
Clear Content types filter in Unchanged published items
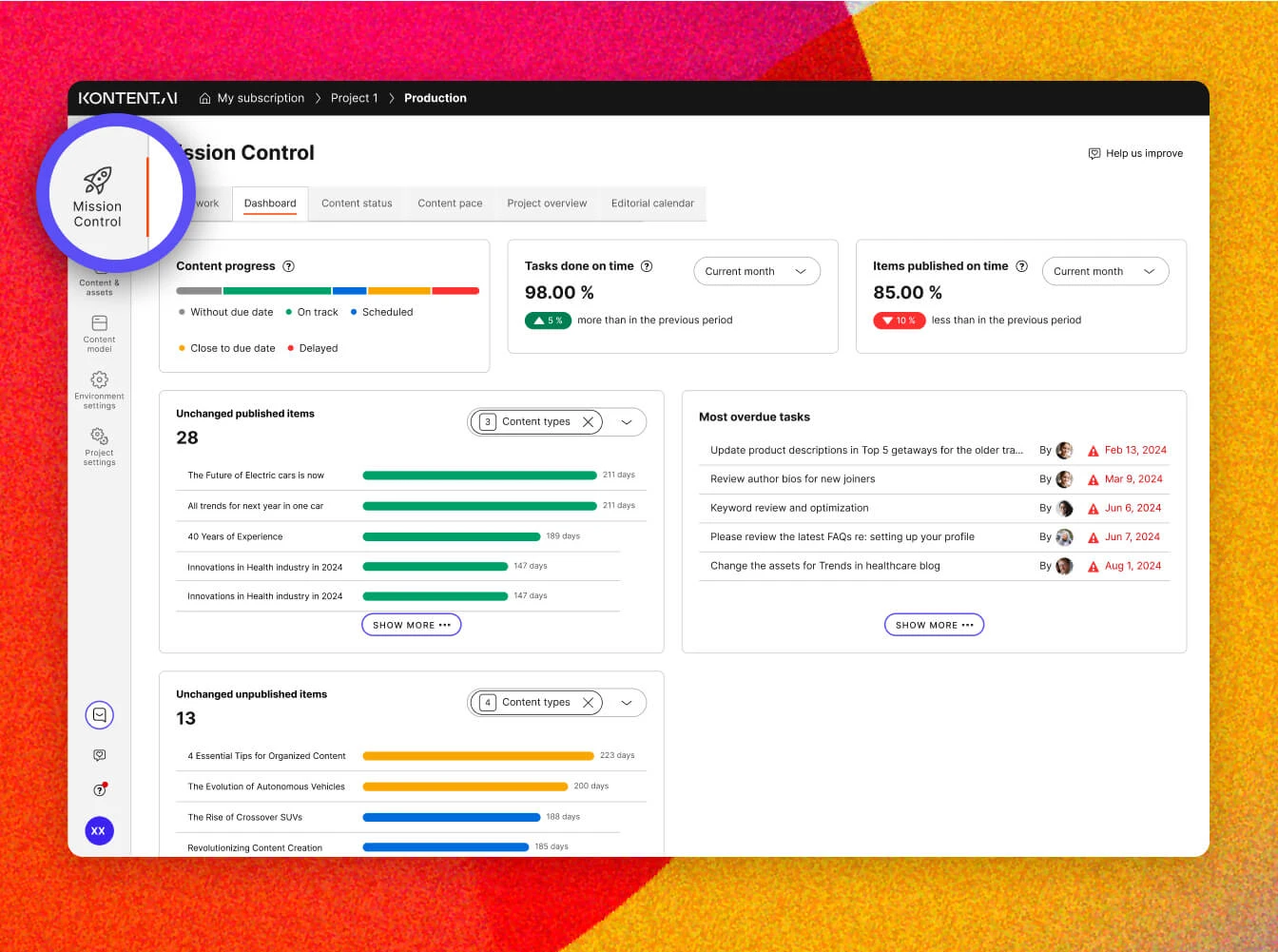(x=588, y=422)
